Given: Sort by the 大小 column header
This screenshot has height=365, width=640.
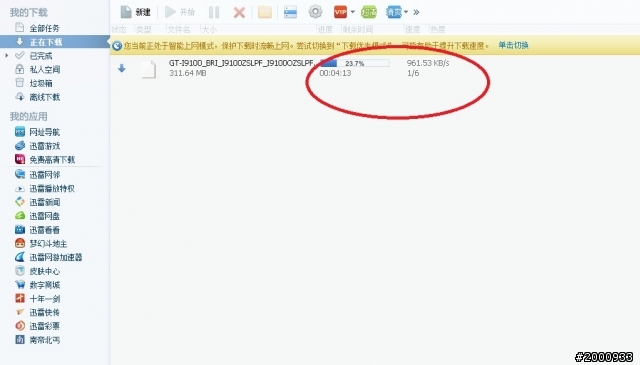Looking at the screenshot, I should pos(209,30).
